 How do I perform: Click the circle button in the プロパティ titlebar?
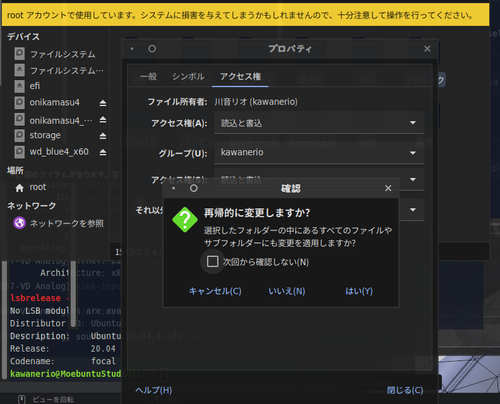(x=152, y=49)
